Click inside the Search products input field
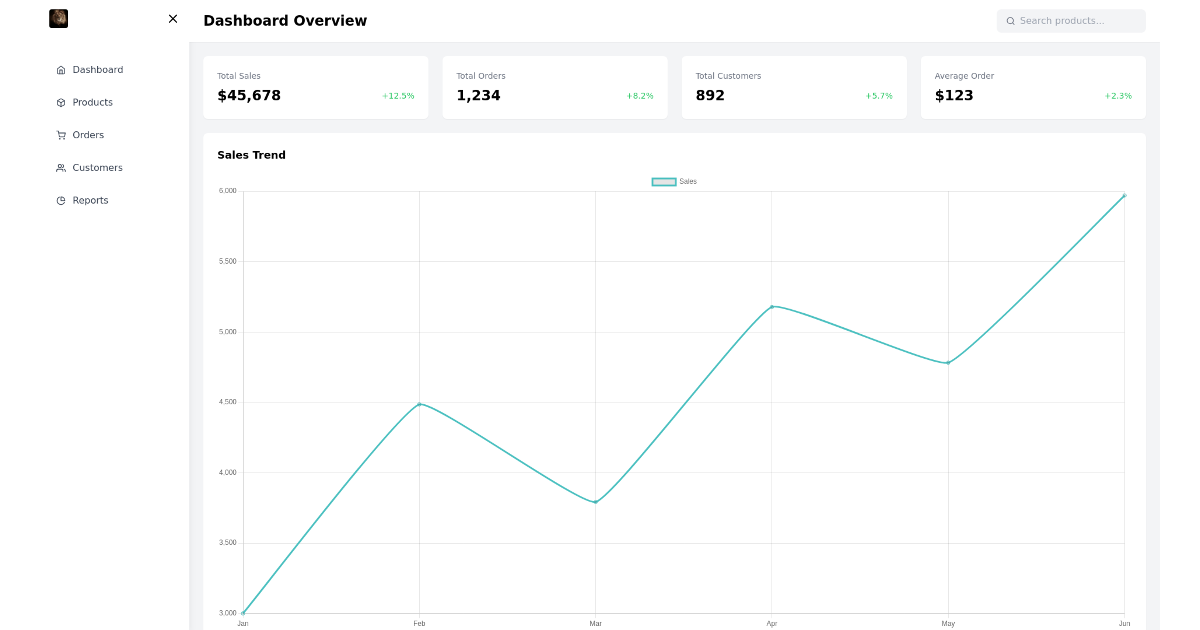The image size is (1200, 630). [1070, 20]
